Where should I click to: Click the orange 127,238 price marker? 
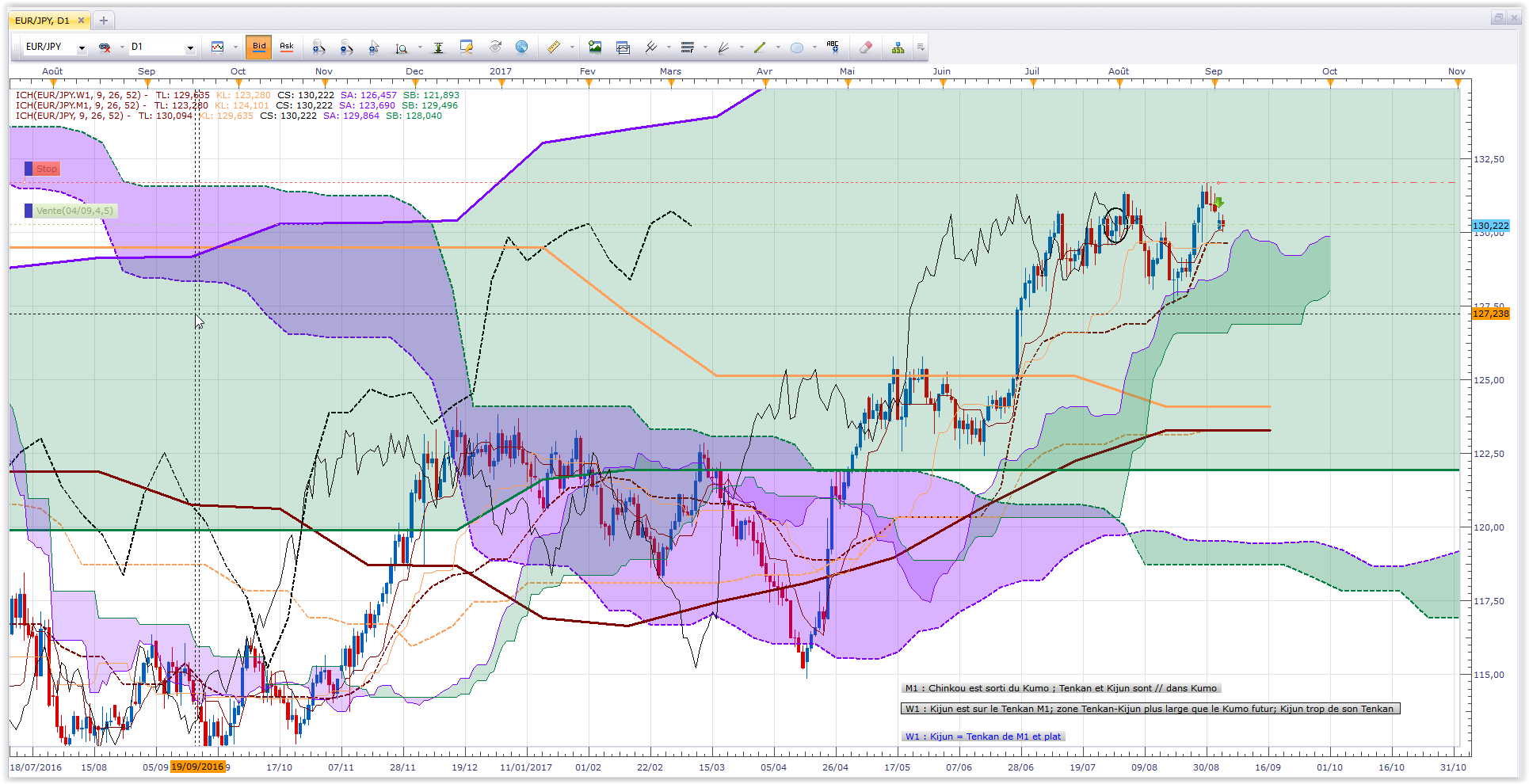click(x=1491, y=314)
